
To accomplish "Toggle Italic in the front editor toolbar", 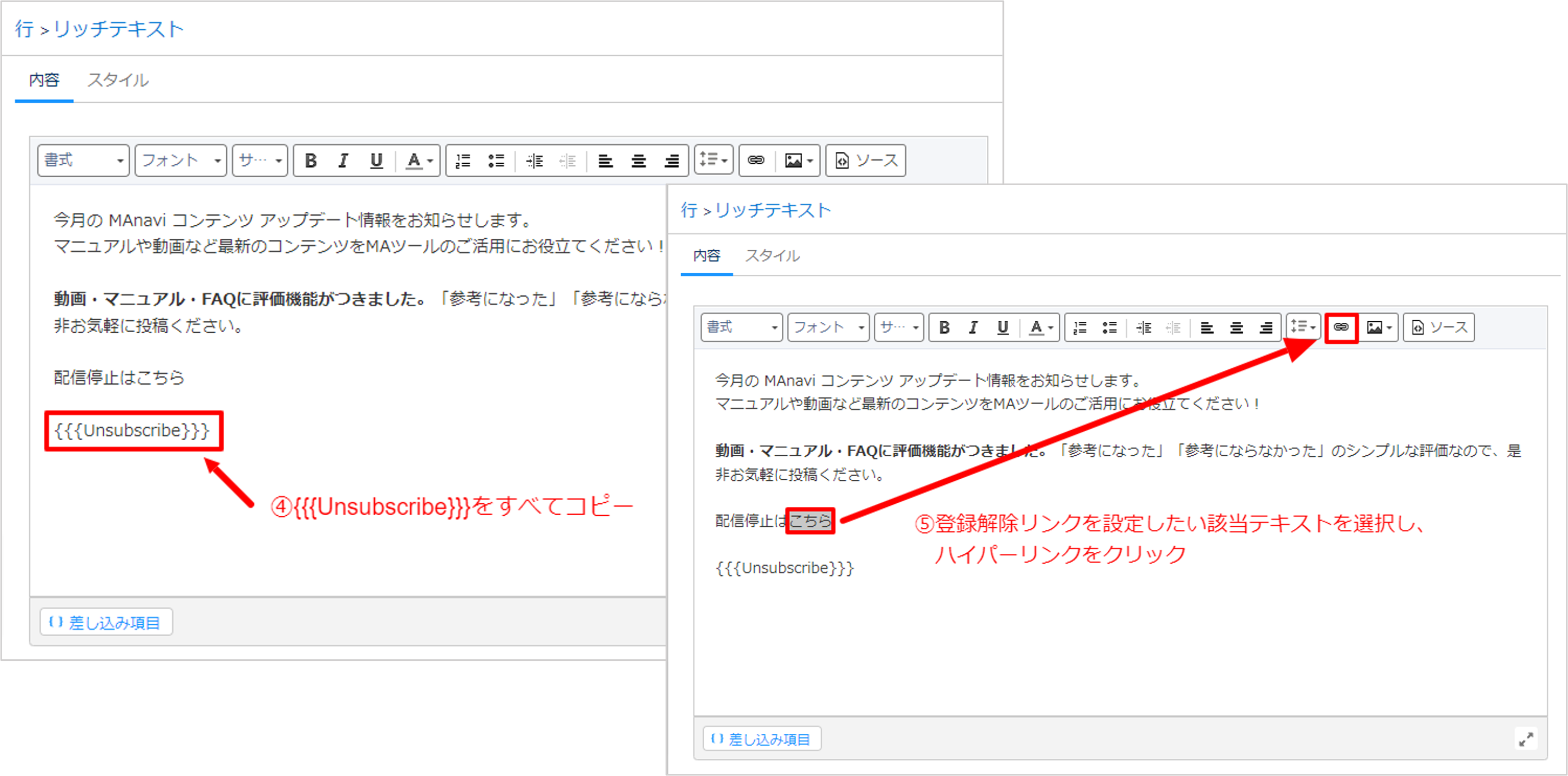I will click(973, 328).
